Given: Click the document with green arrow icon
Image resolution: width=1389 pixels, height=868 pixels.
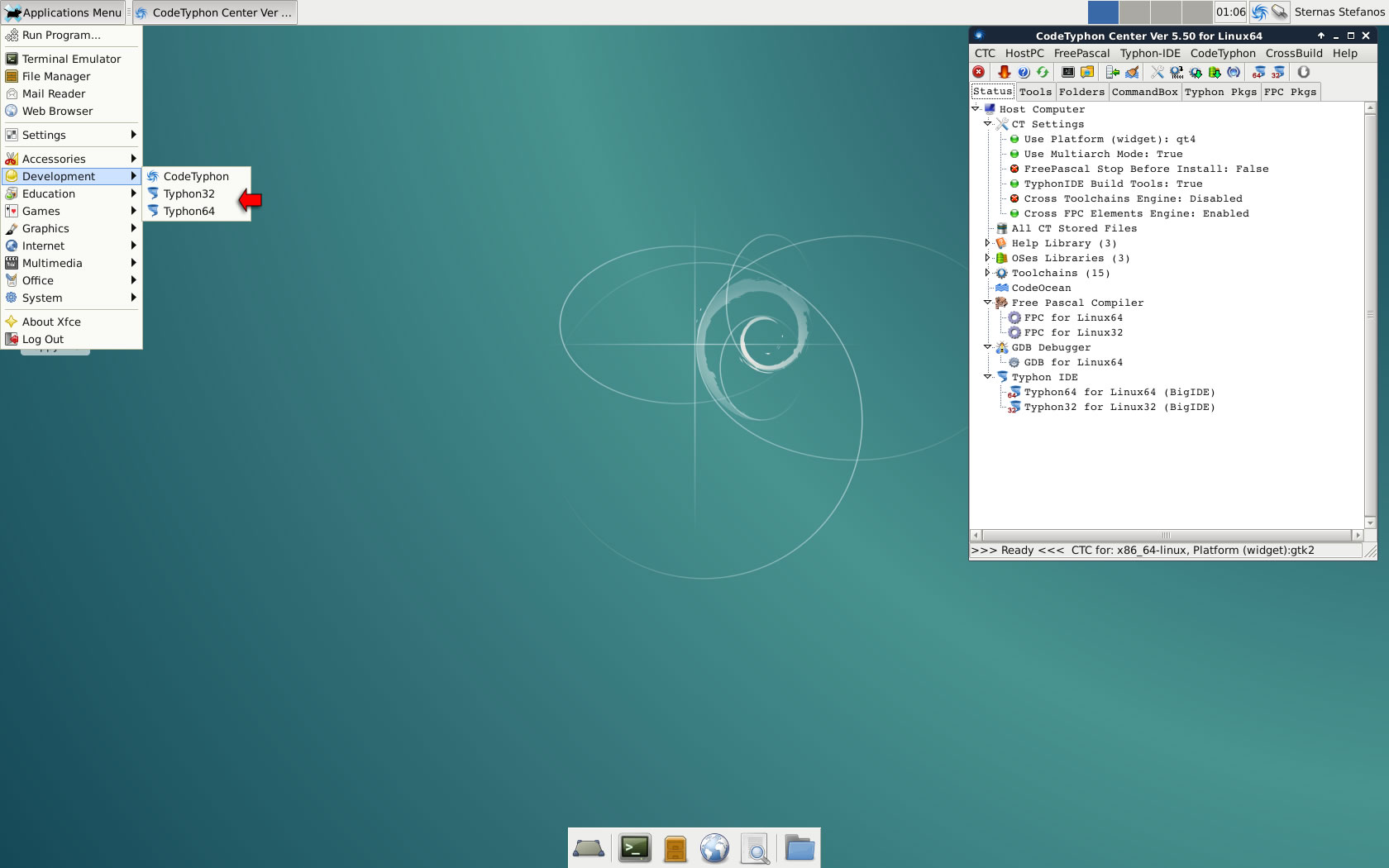Looking at the screenshot, I should pos(1113,72).
